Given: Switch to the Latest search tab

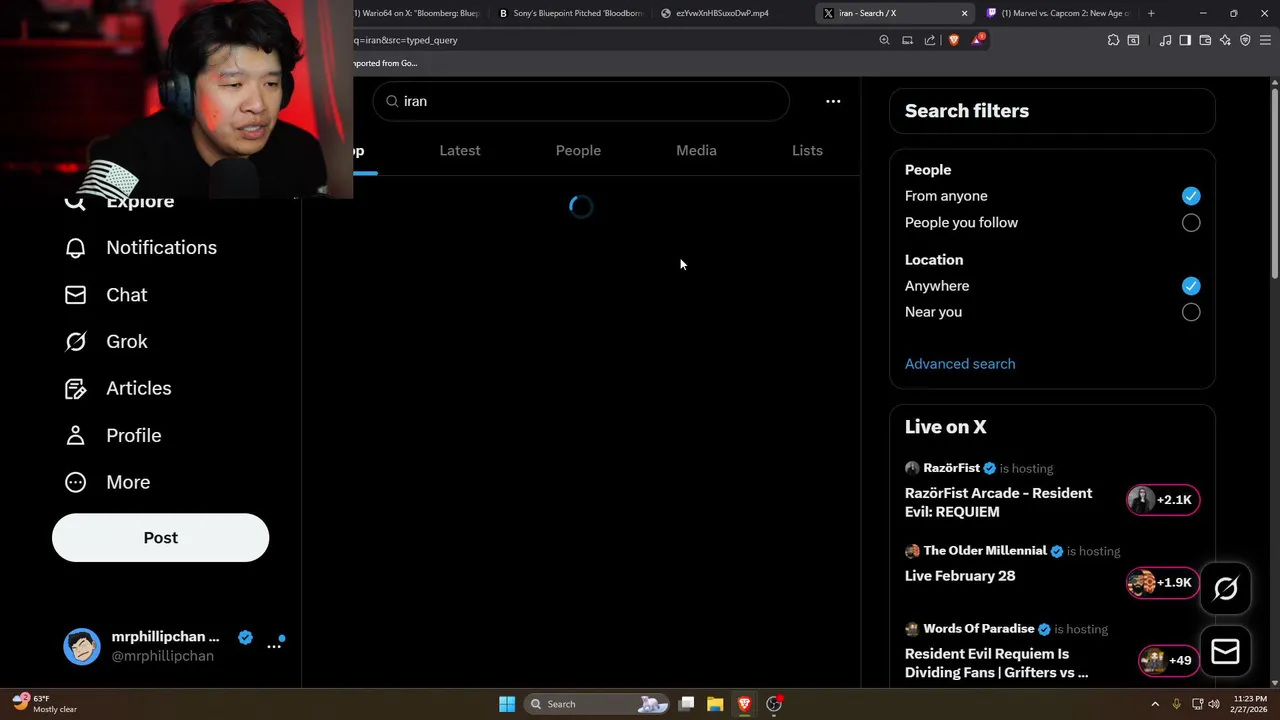Looking at the screenshot, I should coord(460,150).
